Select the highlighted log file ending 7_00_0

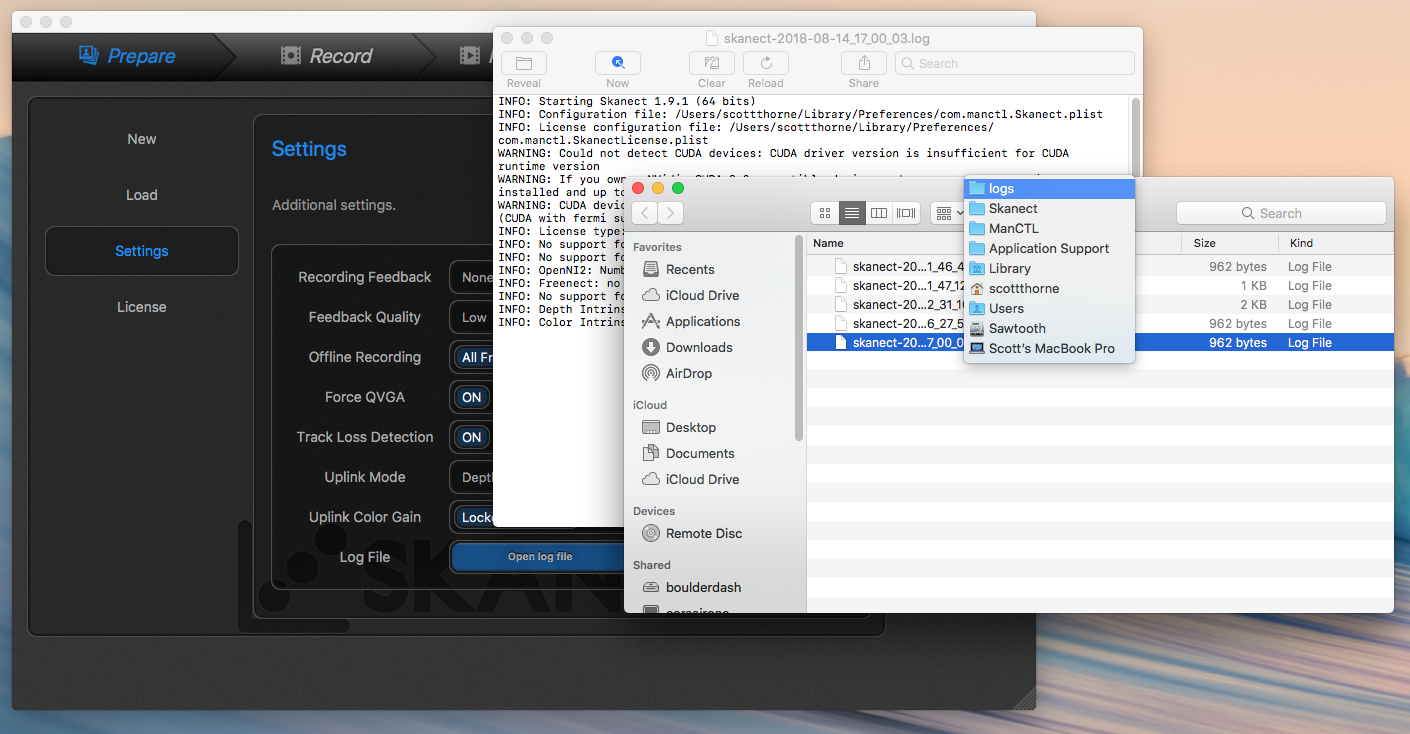pos(1100,343)
